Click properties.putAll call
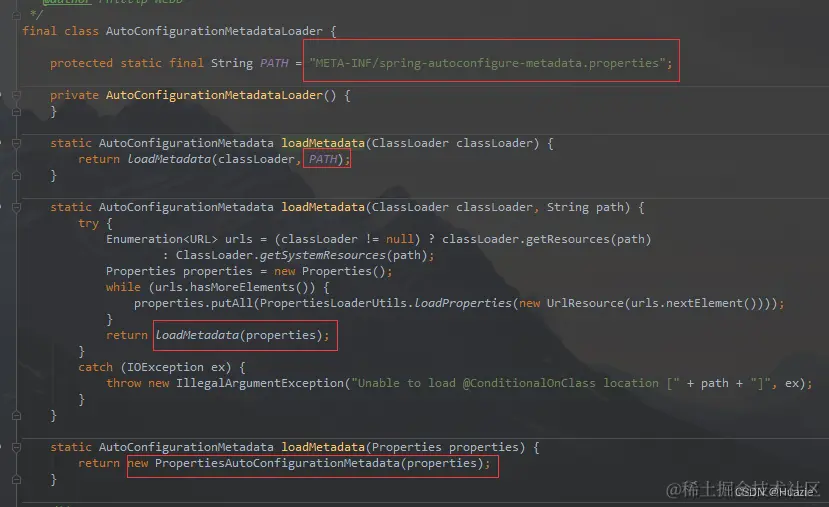Viewport: 829px width, 507px height. 193,303
